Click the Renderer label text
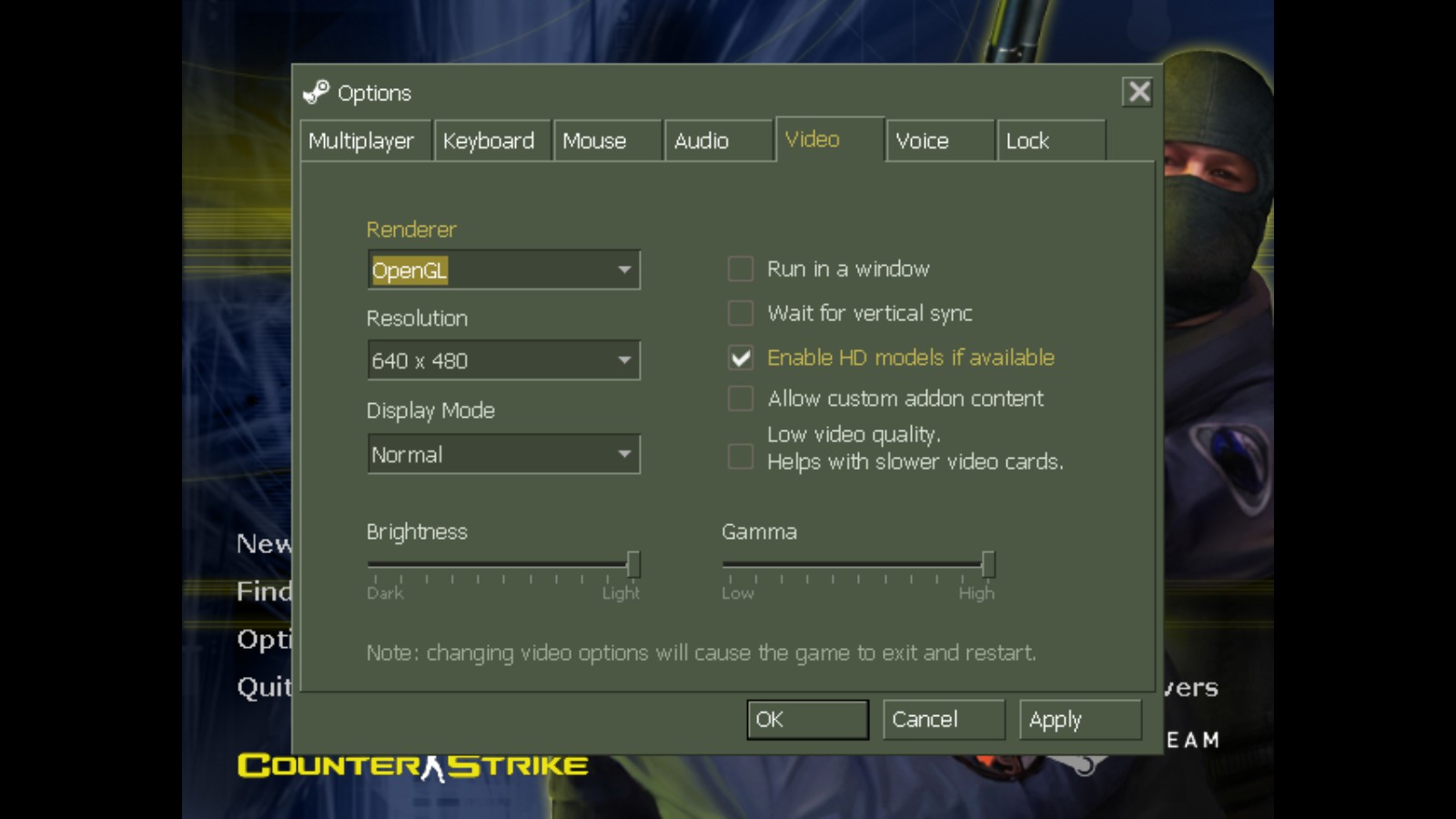 click(411, 229)
